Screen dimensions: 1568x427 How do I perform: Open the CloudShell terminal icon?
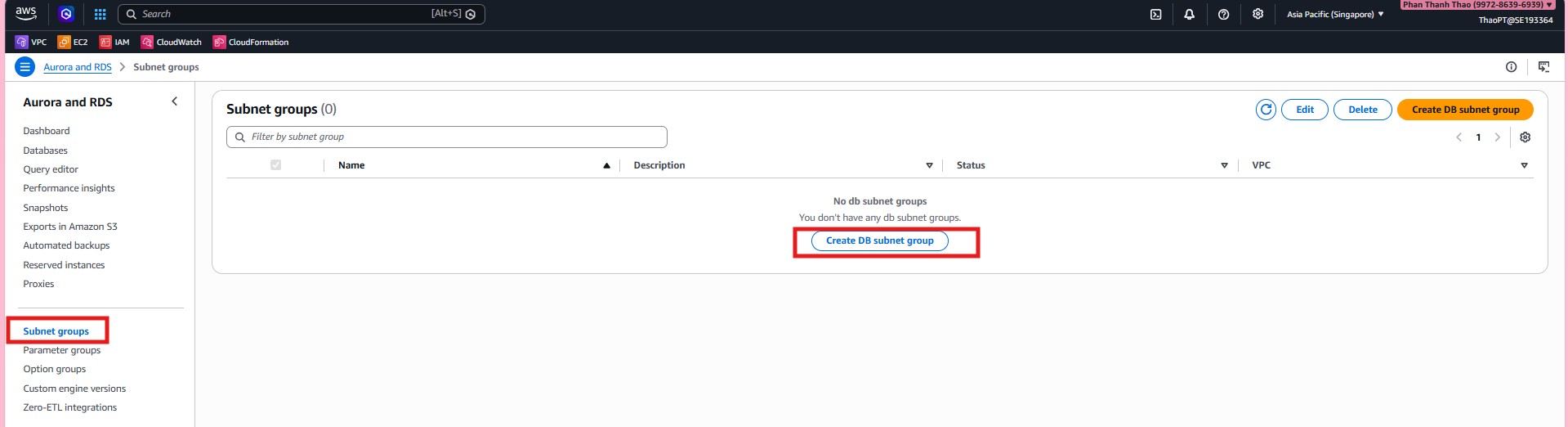[1155, 14]
